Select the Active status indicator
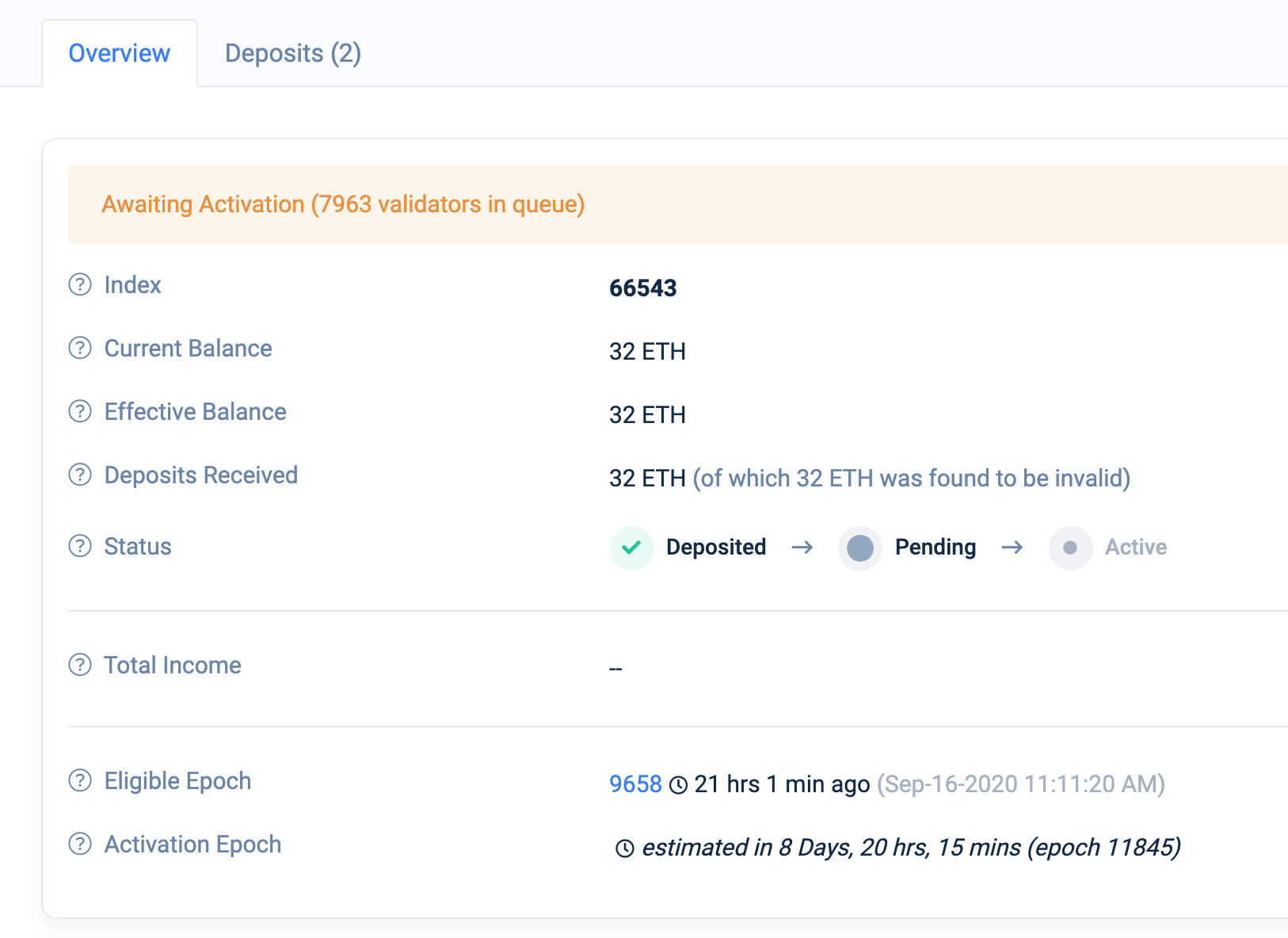This screenshot has width=1288, height=938. [x=1071, y=547]
